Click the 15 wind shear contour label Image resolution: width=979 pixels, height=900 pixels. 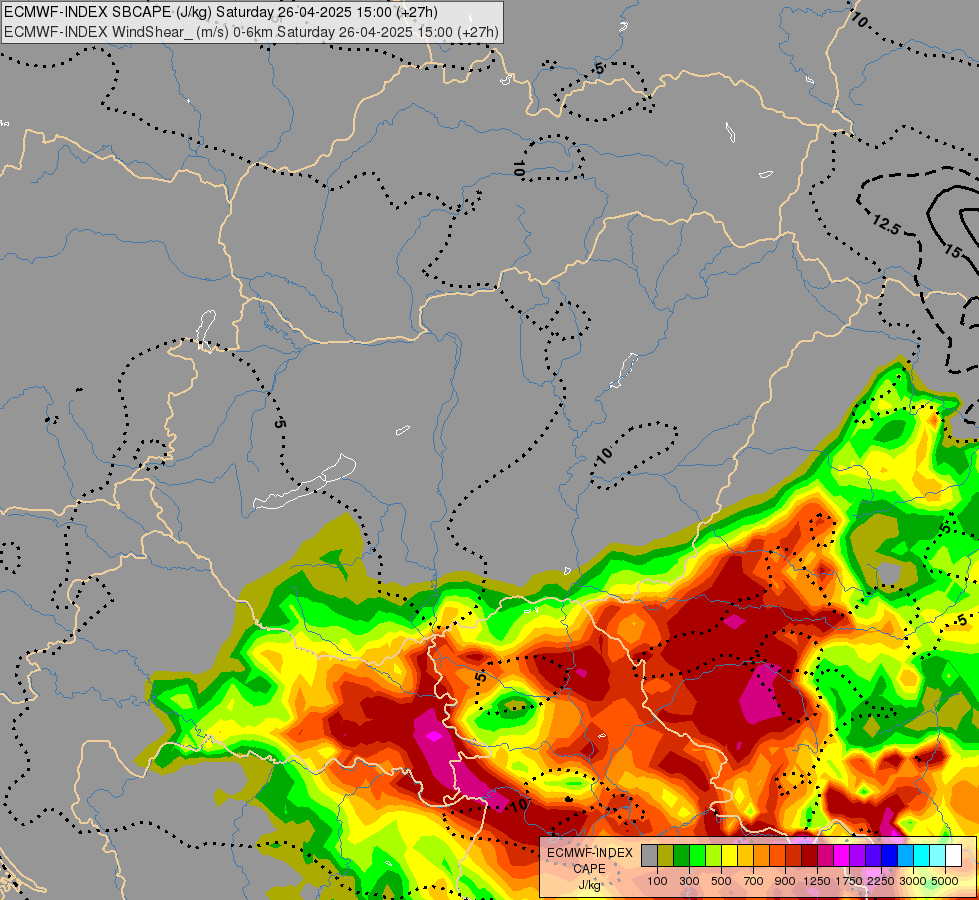[952, 251]
